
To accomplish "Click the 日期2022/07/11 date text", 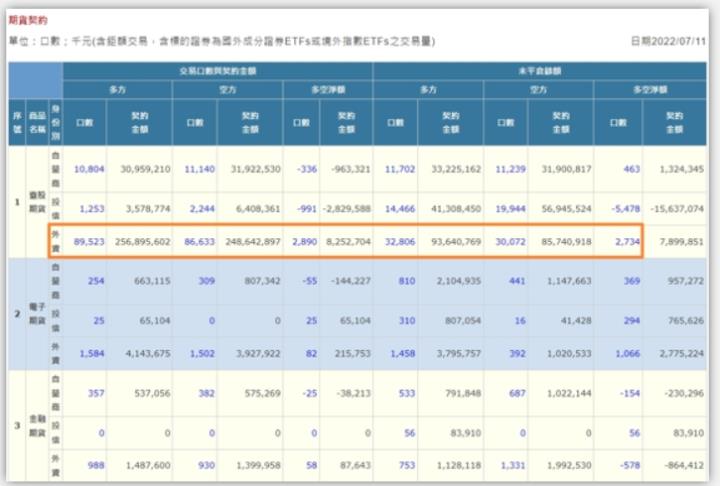I will pos(668,41).
